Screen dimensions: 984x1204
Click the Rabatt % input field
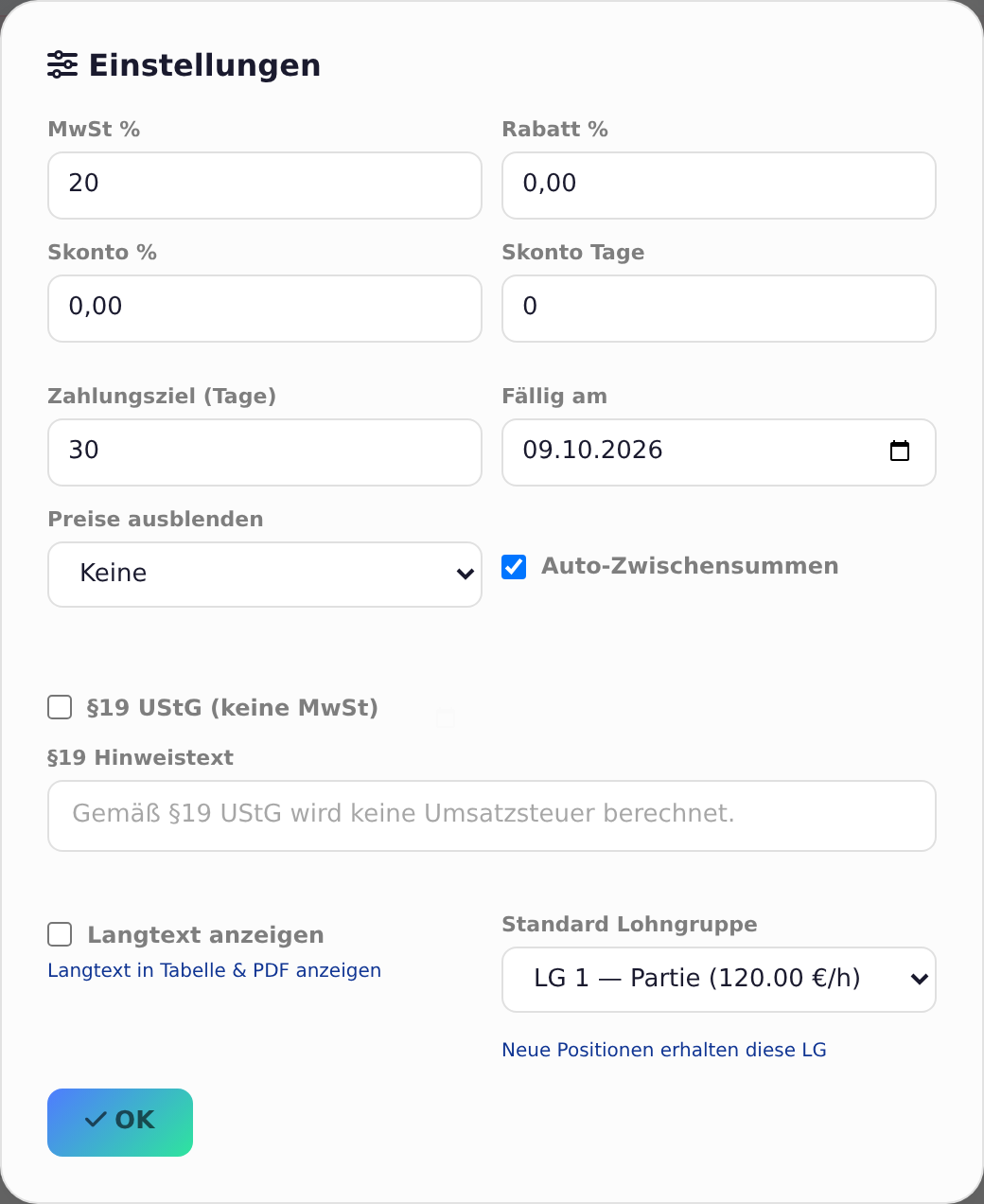[719, 186]
